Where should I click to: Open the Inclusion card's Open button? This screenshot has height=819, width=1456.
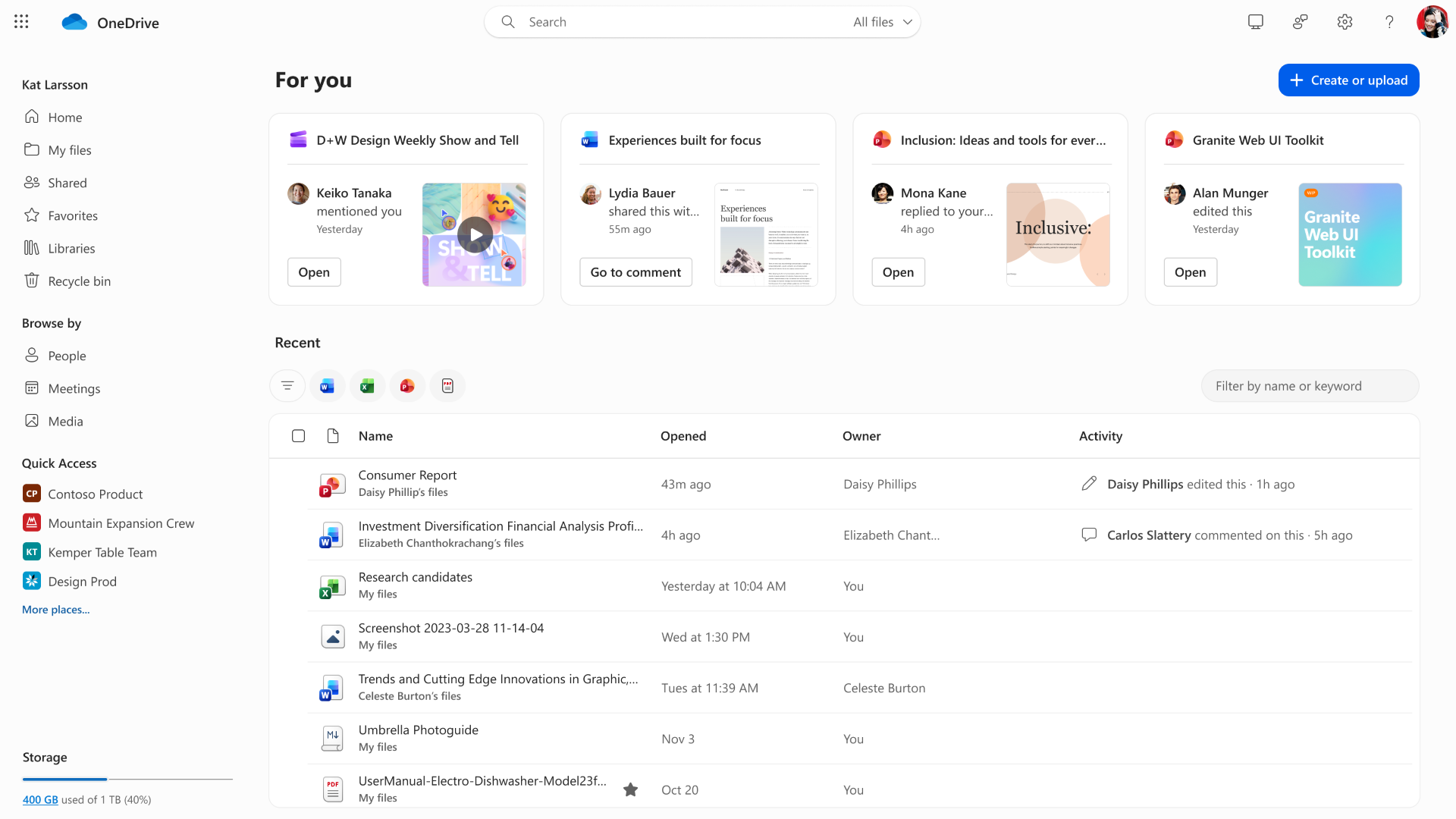[x=898, y=272]
